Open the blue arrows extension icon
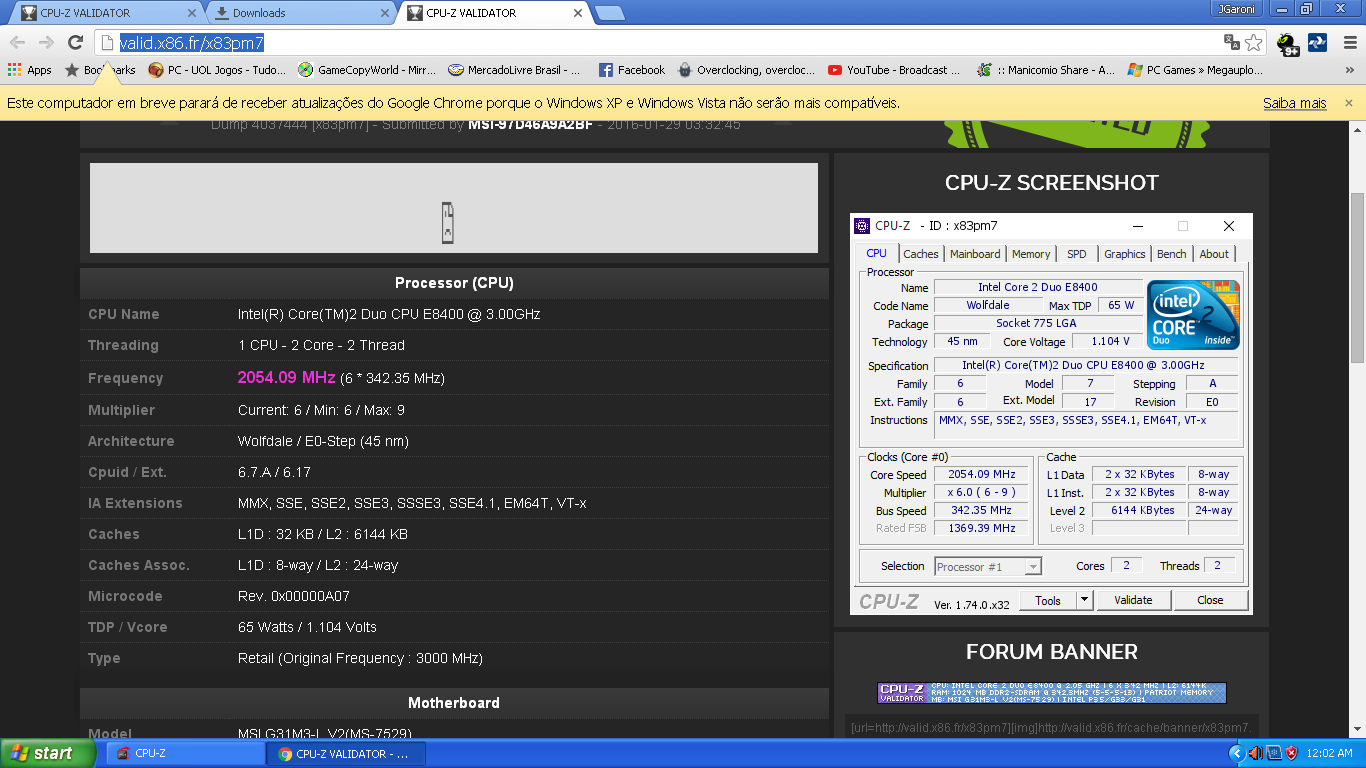This screenshot has height=768, width=1366. pyautogui.click(x=1317, y=42)
